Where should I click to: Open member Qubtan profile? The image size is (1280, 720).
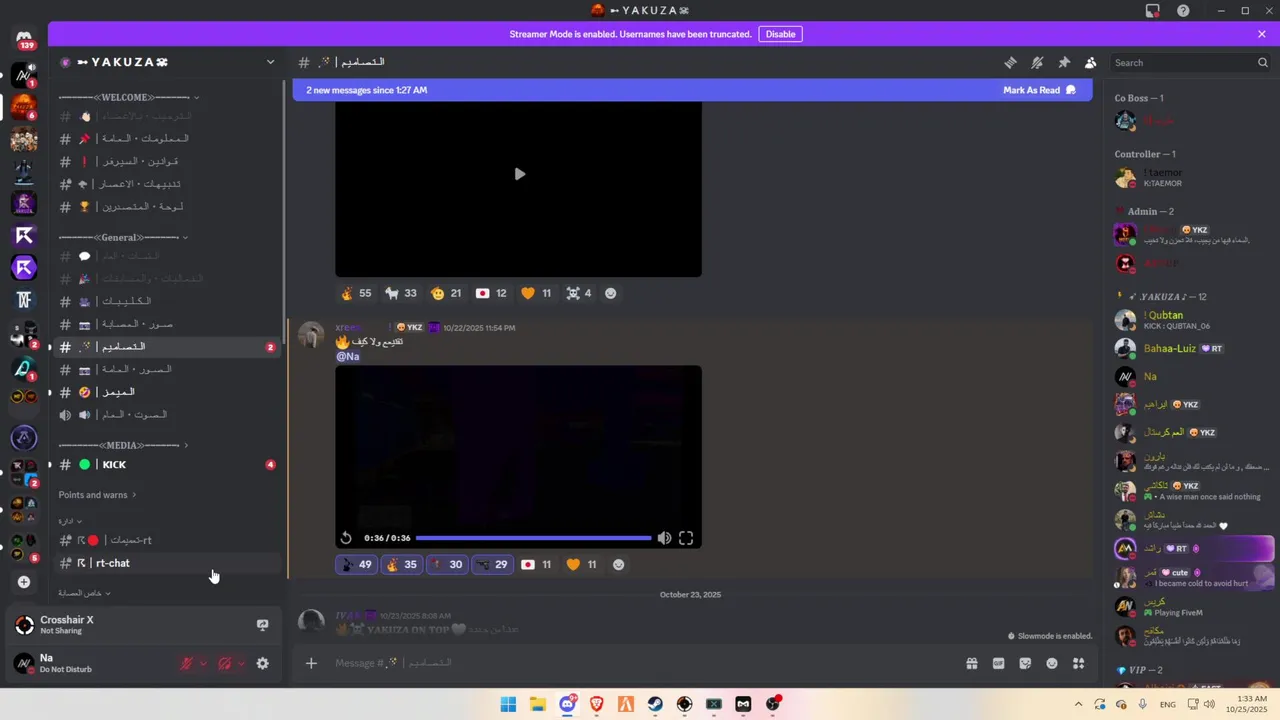coord(1192,320)
